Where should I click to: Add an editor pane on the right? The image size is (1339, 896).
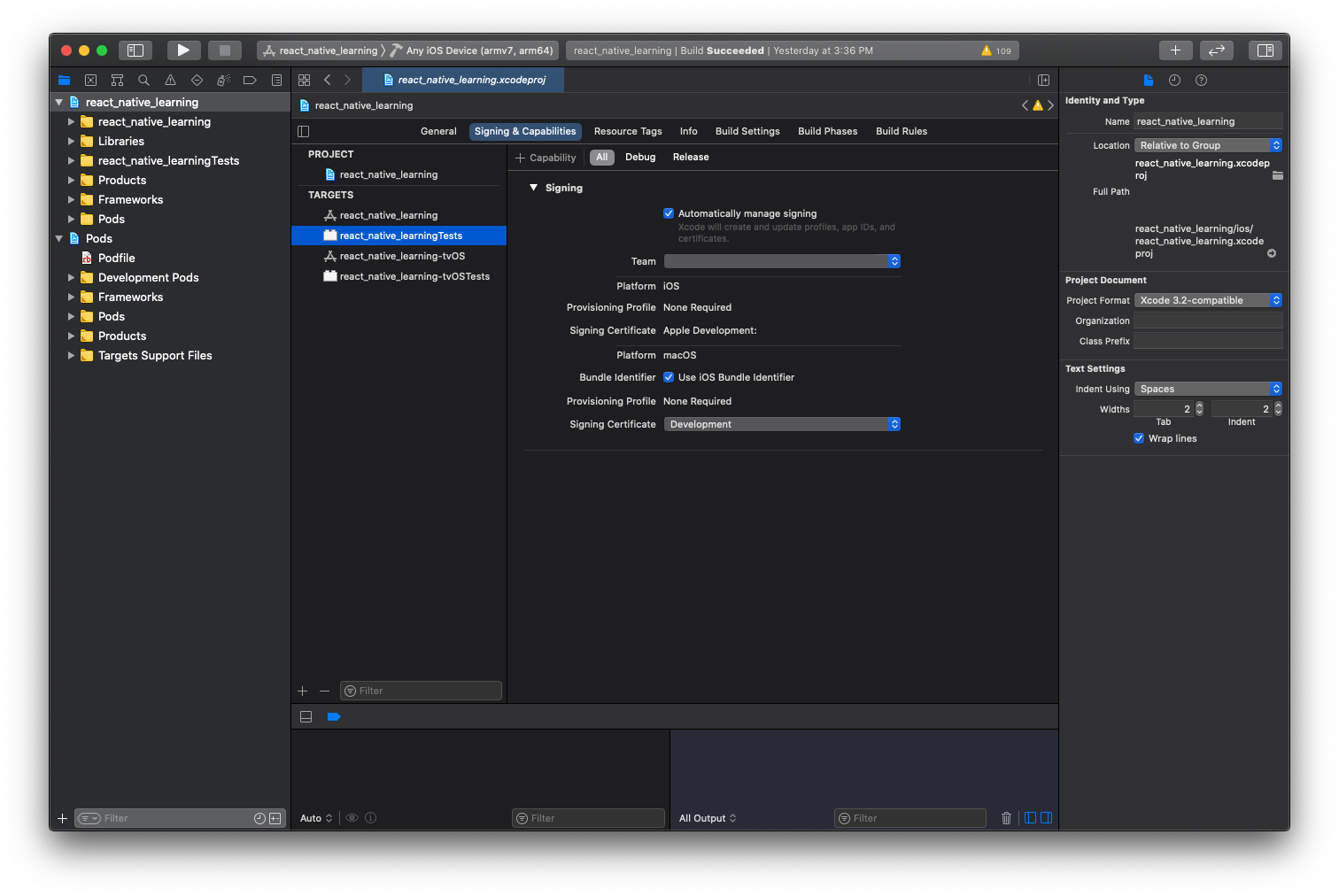[1043, 80]
